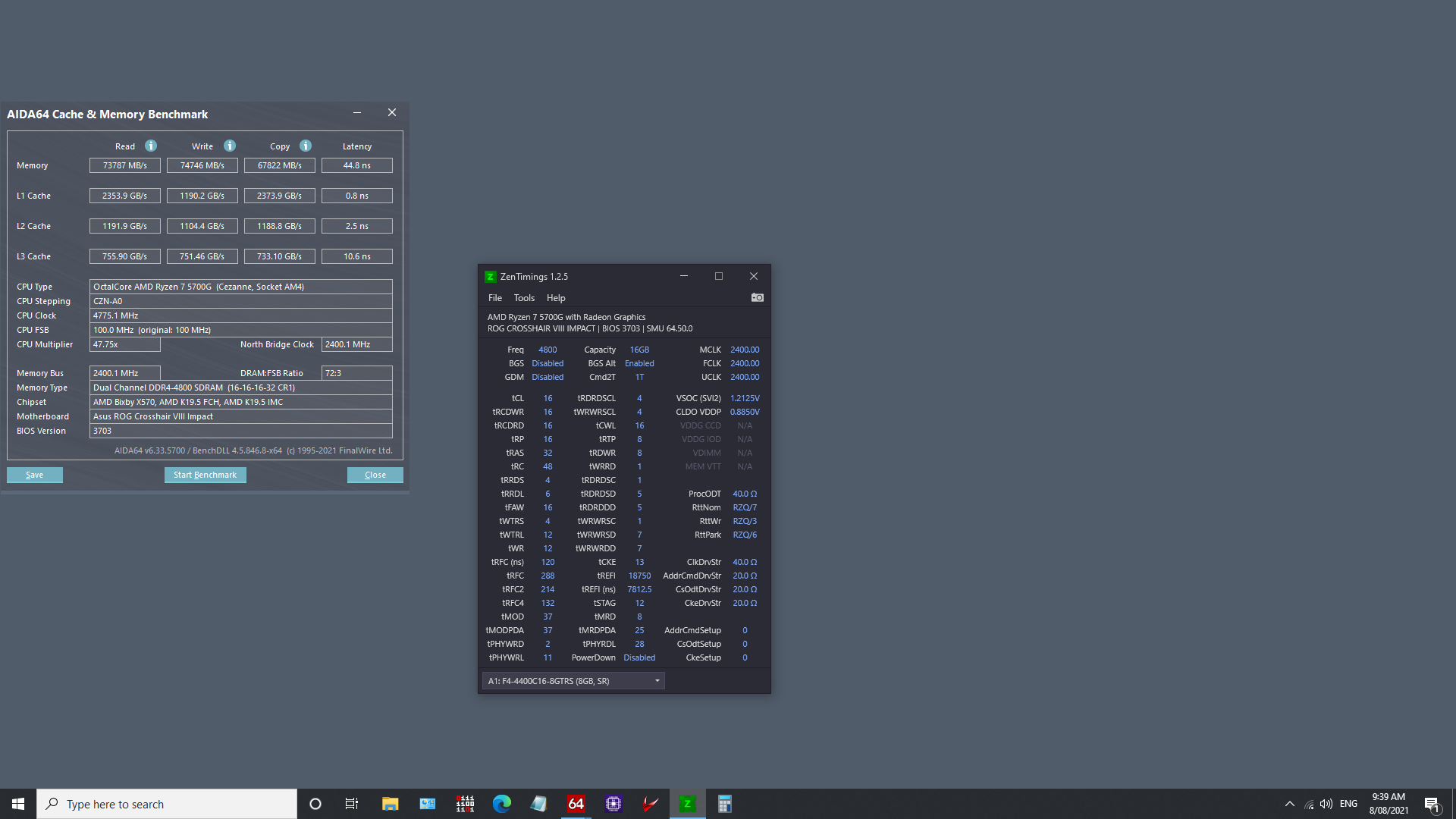
Task: Show hidden system tray icons
Action: (x=1290, y=804)
